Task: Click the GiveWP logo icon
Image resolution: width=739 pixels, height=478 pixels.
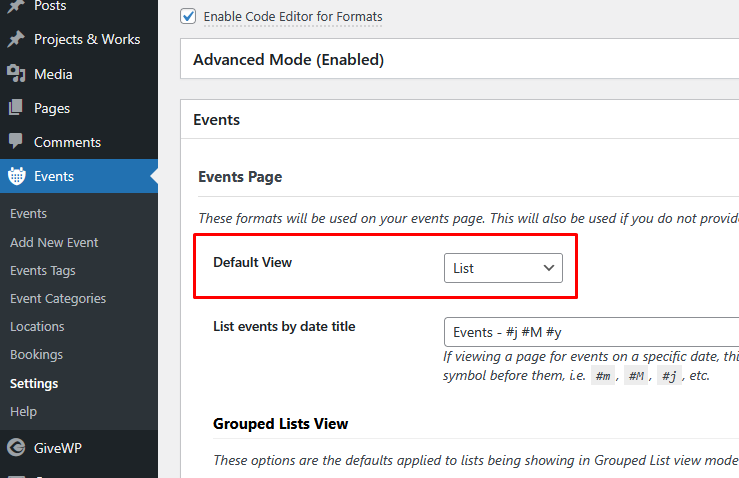Action: click(16, 448)
